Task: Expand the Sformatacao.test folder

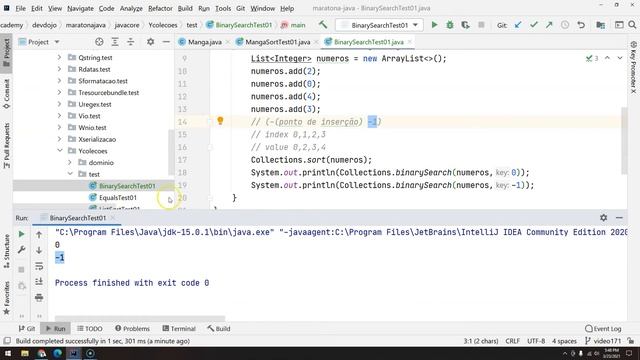Action: [x=60, y=80]
